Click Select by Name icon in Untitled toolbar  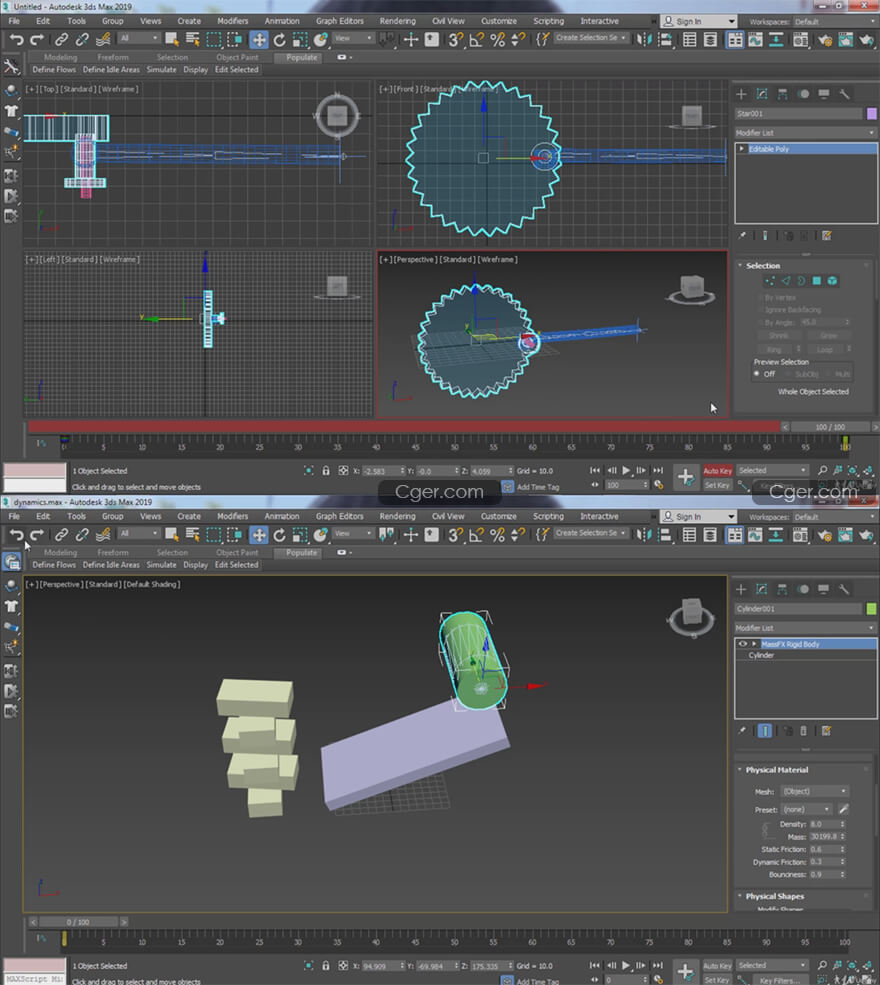coord(193,40)
